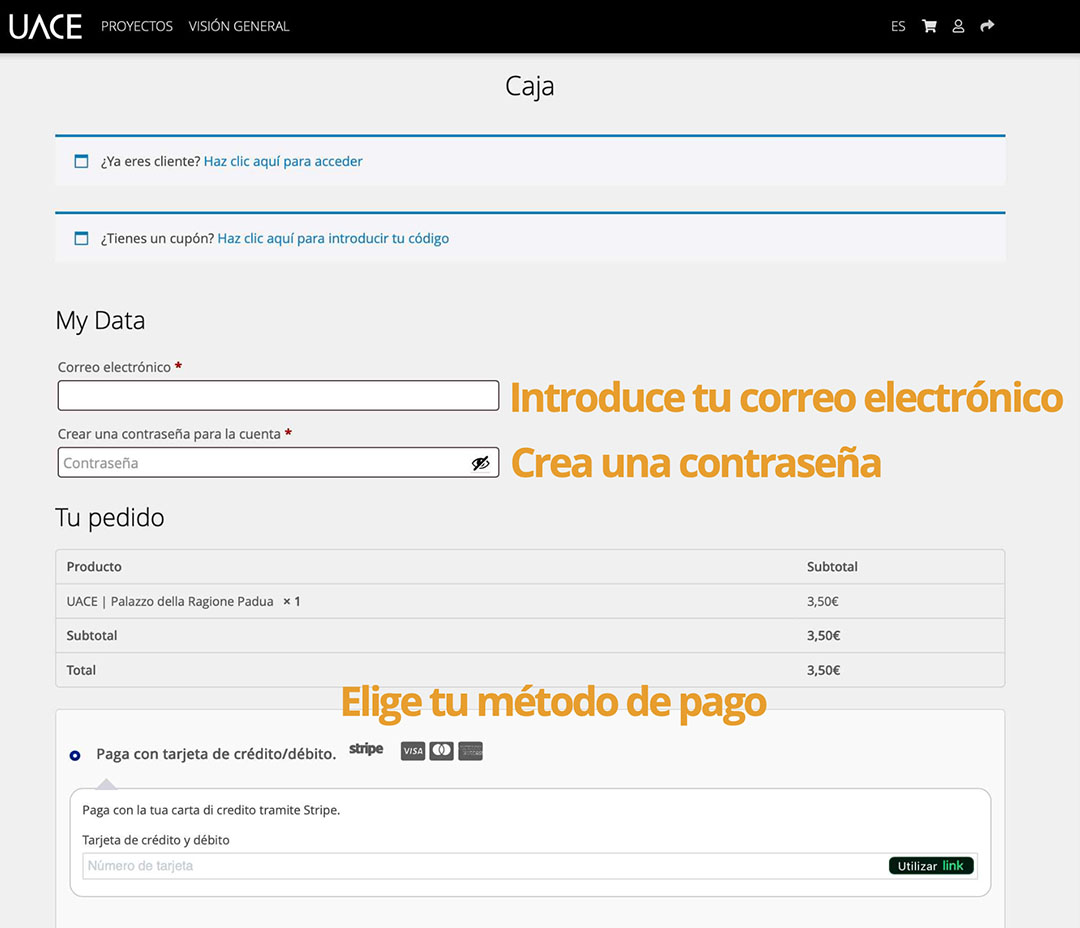Image resolution: width=1080 pixels, height=928 pixels.
Task: Open the PROYECTOS menu item
Action: [x=137, y=26]
